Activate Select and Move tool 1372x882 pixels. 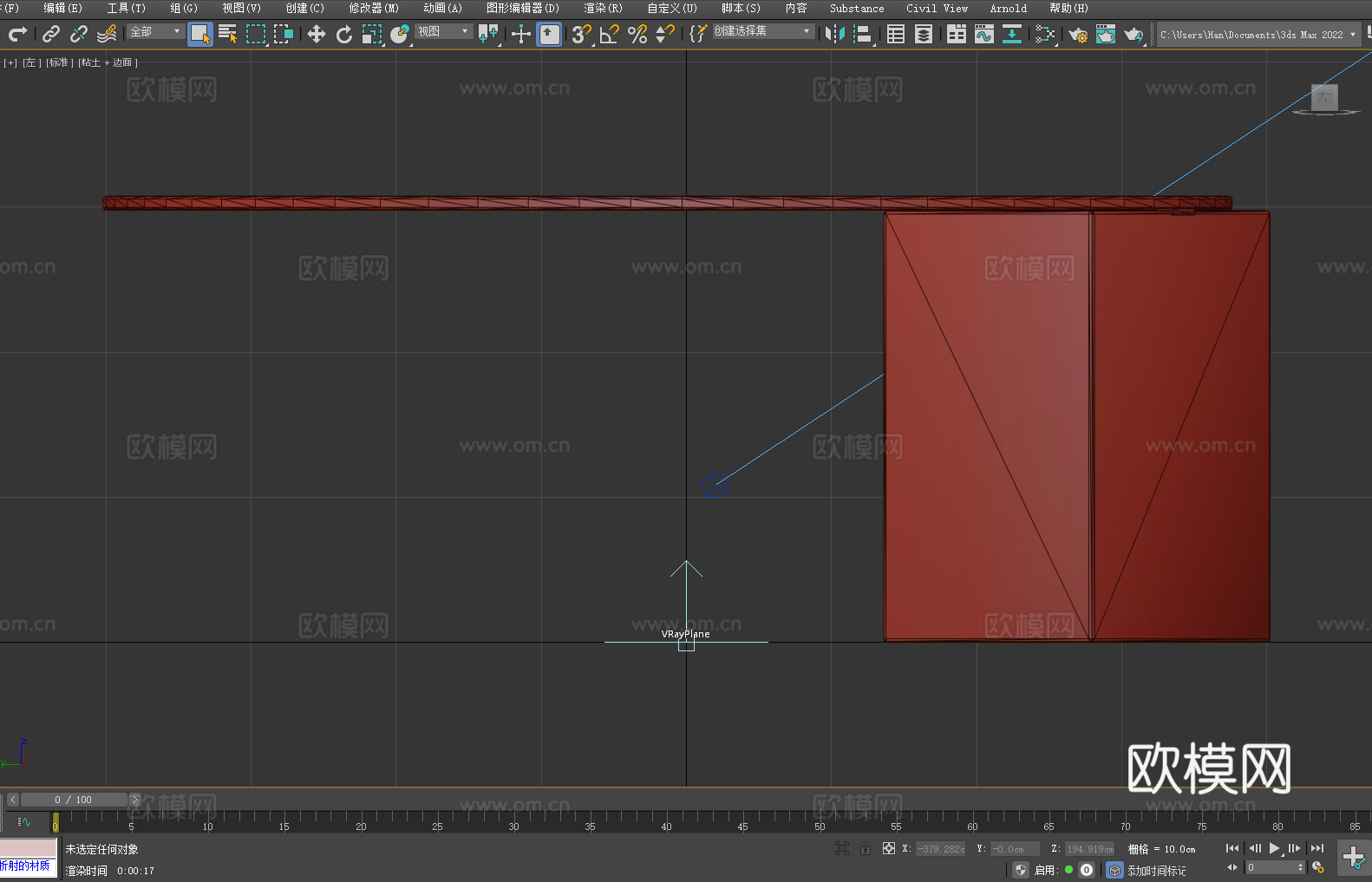317,34
